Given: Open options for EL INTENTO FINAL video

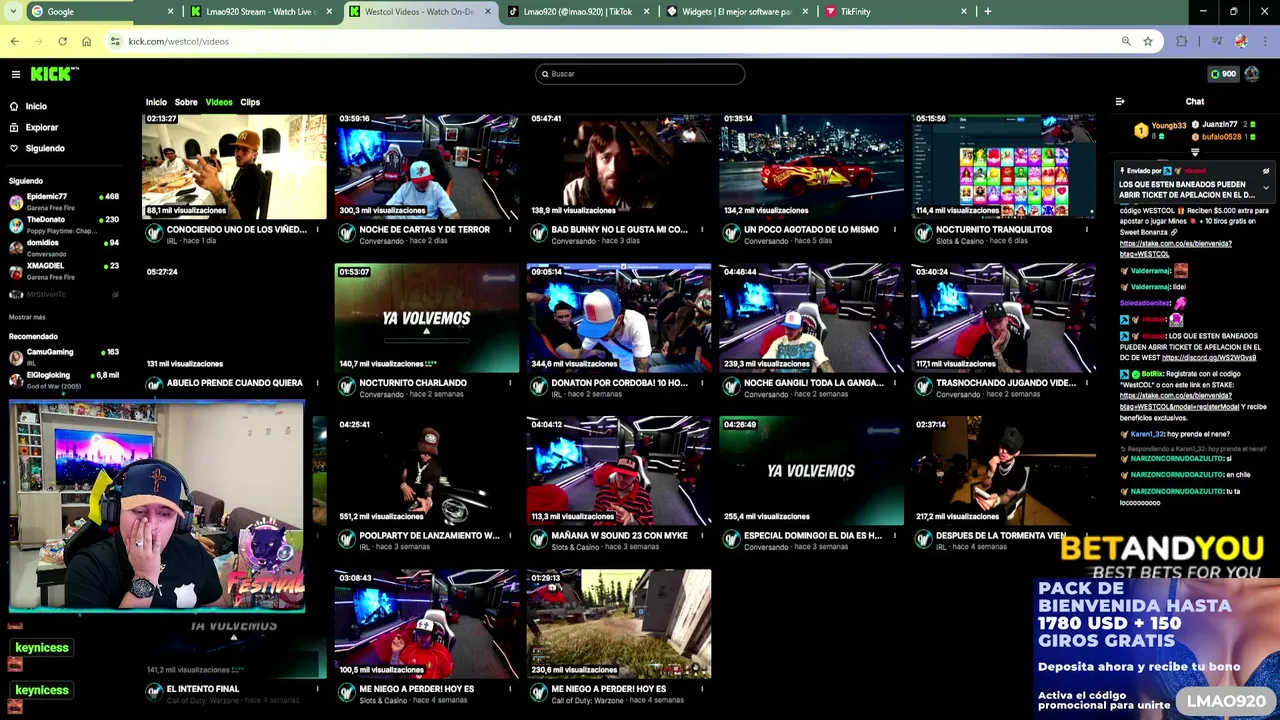Looking at the screenshot, I should click(318, 689).
